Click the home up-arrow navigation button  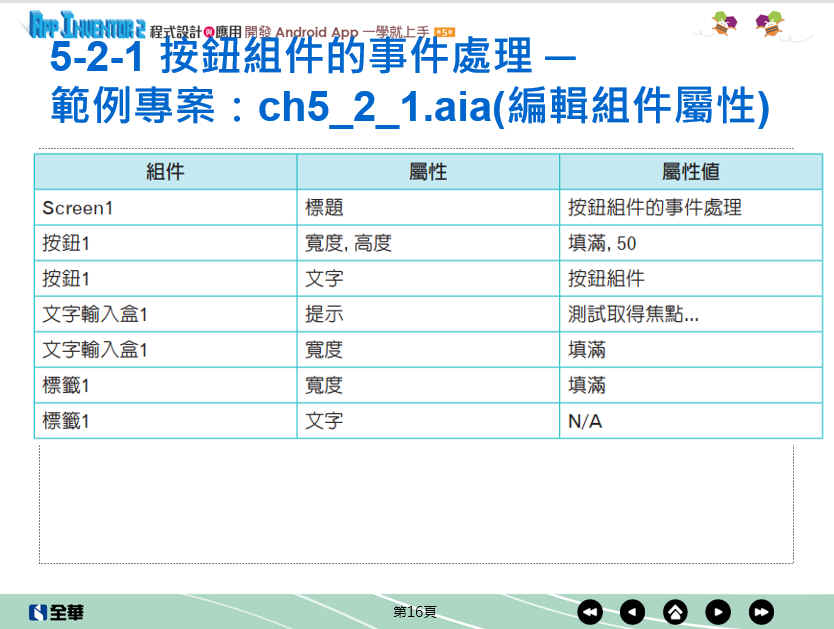(675, 612)
